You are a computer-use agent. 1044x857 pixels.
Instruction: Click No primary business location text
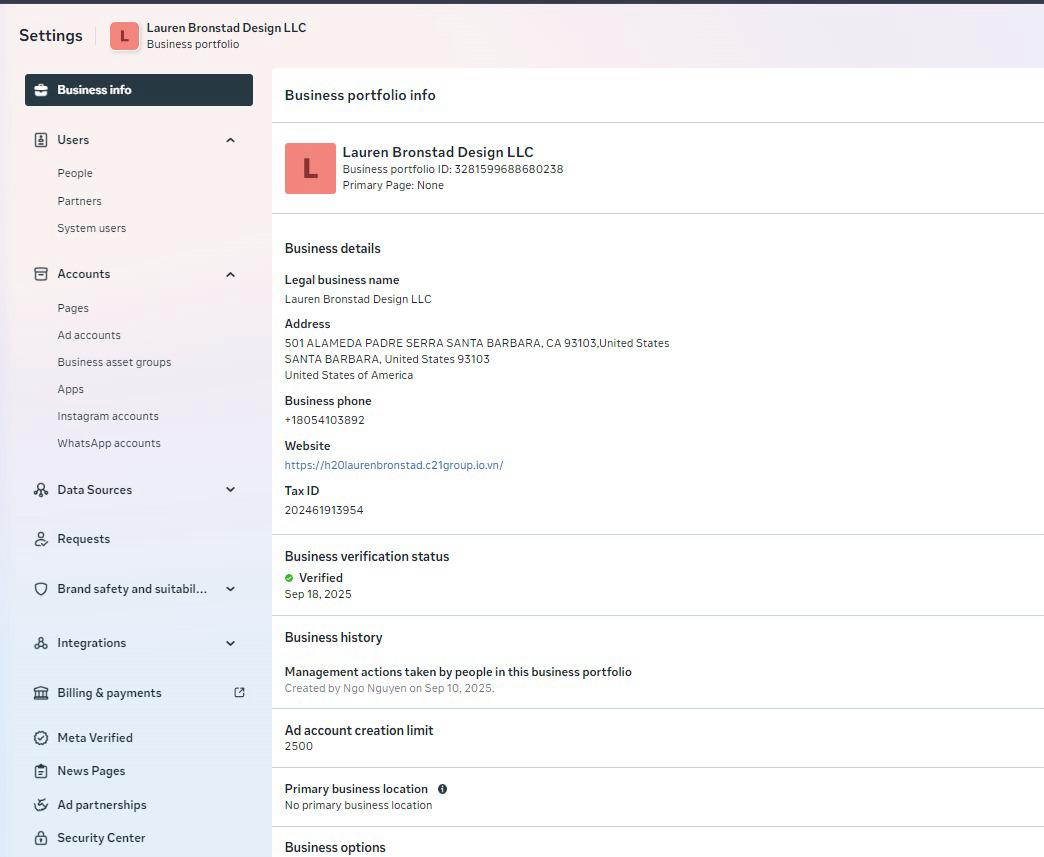[x=358, y=805]
